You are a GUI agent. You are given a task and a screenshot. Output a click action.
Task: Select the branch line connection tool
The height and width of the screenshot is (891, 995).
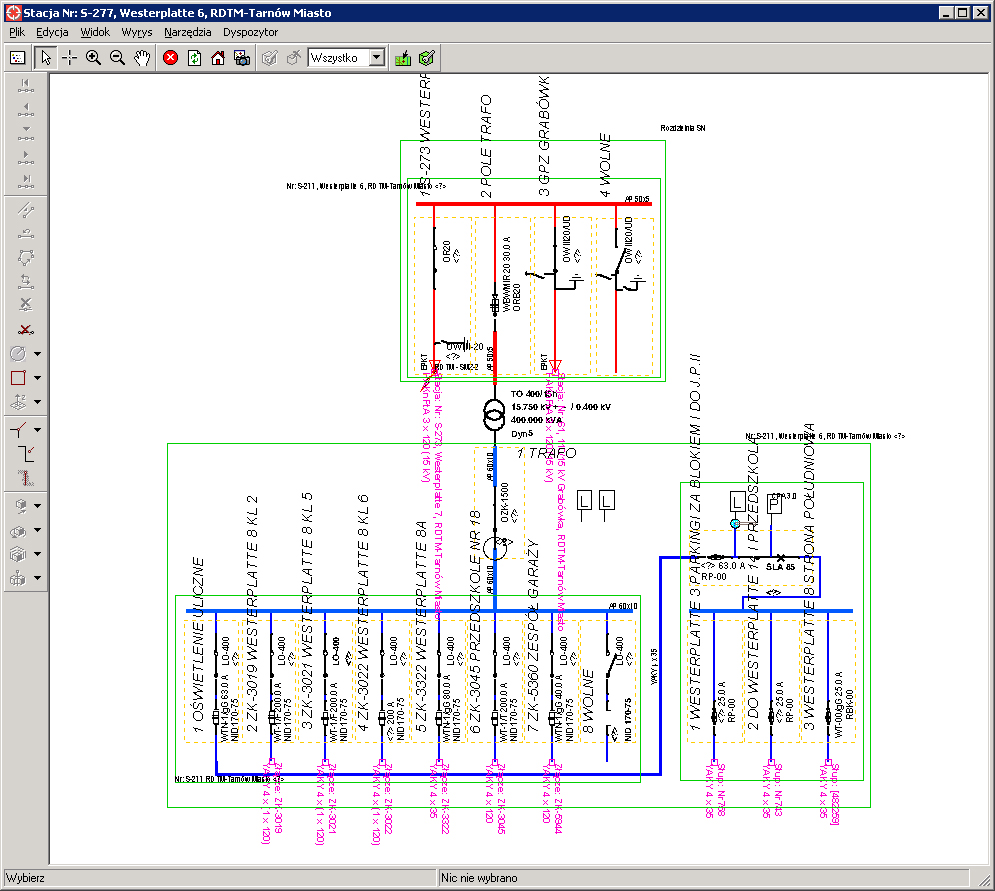click(x=18, y=430)
